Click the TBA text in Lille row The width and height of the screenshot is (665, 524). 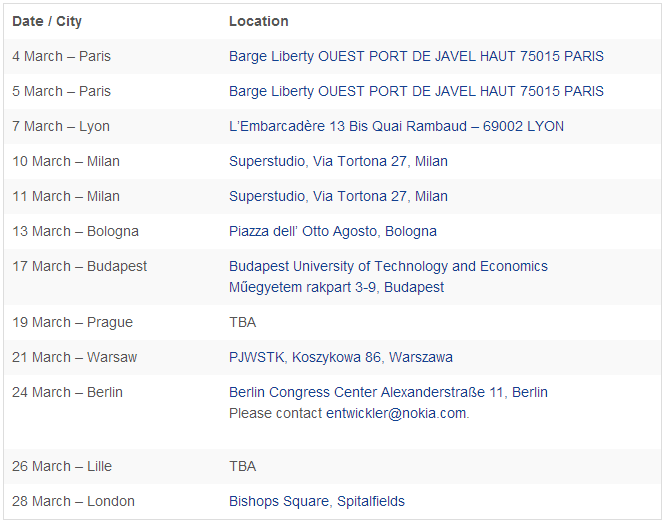[x=243, y=466]
